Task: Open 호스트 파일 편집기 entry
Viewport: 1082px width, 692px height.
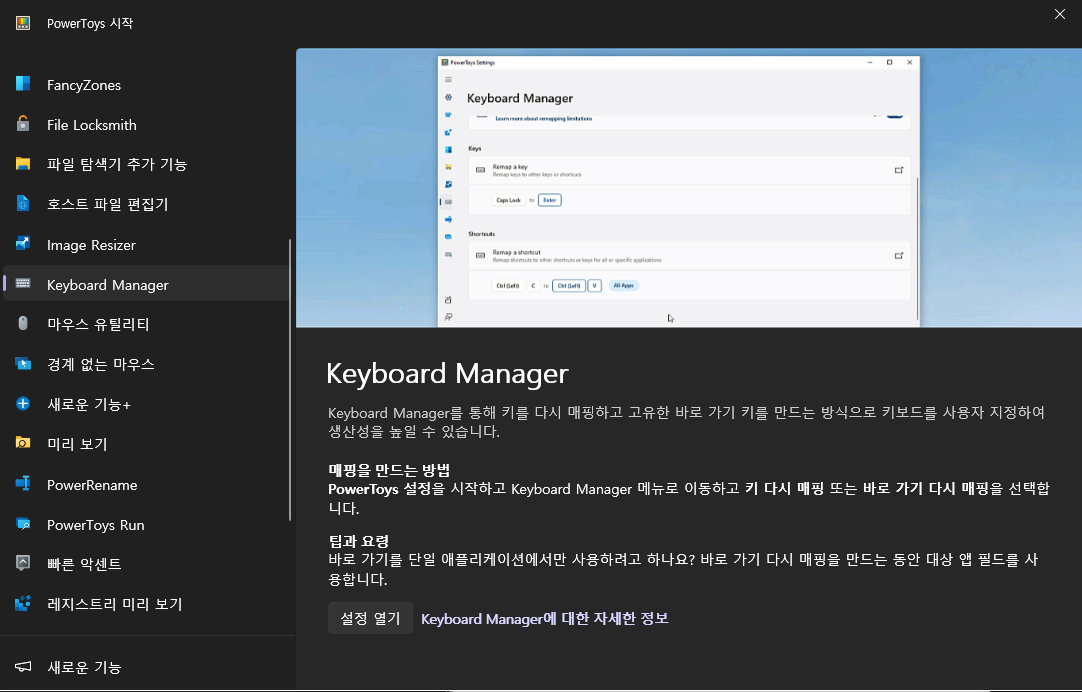Action: point(146,204)
